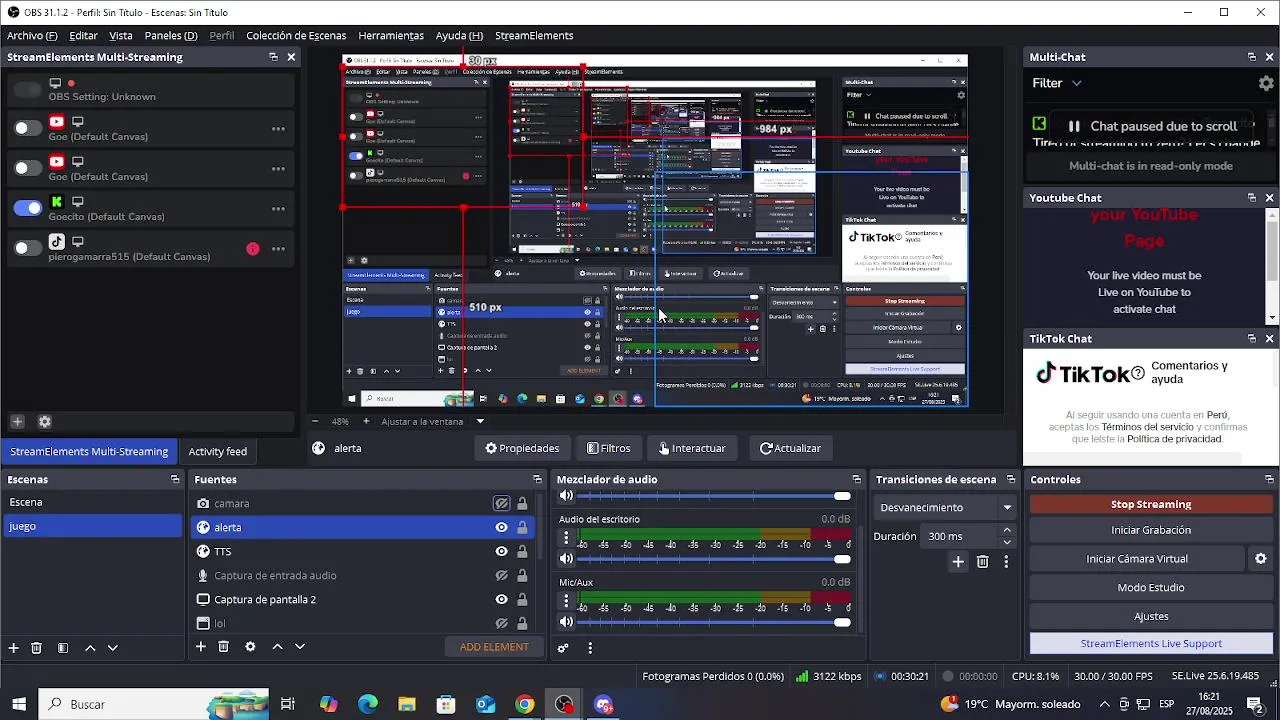
Task: Remove selected source with trash icon
Action: (x=223, y=647)
